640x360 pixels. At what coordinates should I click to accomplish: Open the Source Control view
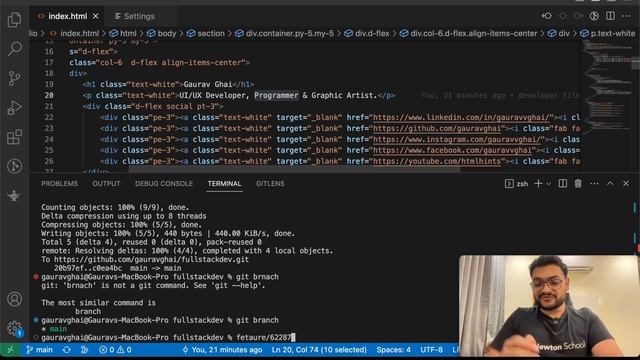coord(14,78)
